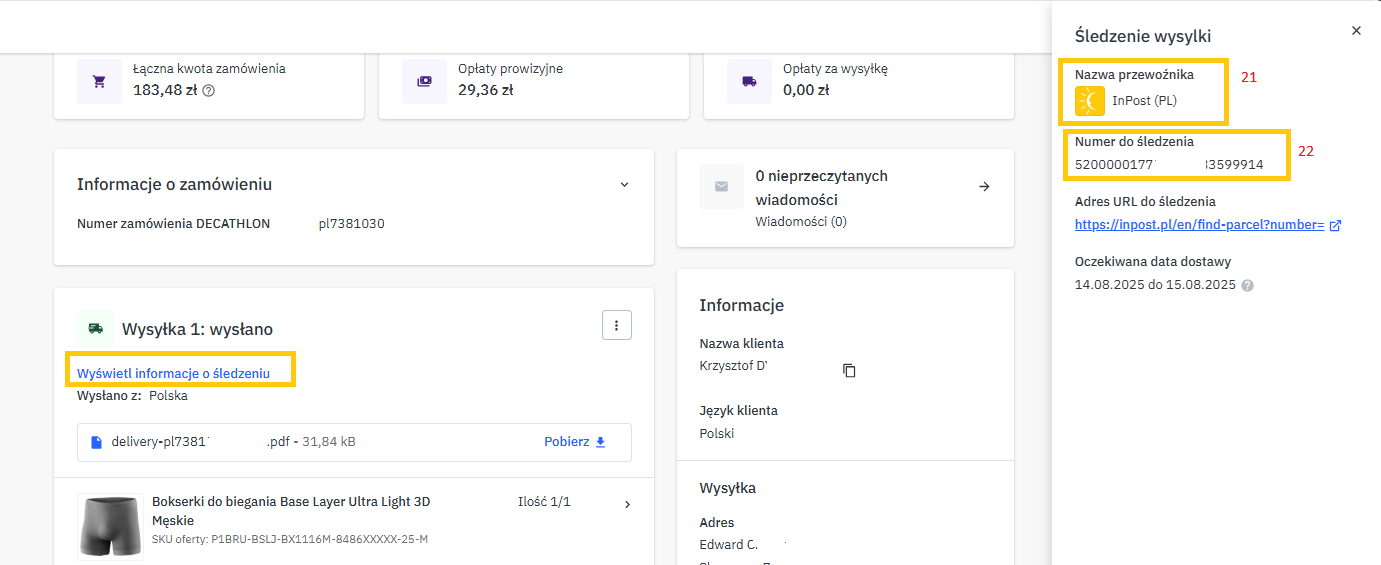Click the shopping cart icon for order total
This screenshot has height=565, width=1381.
coord(99,81)
